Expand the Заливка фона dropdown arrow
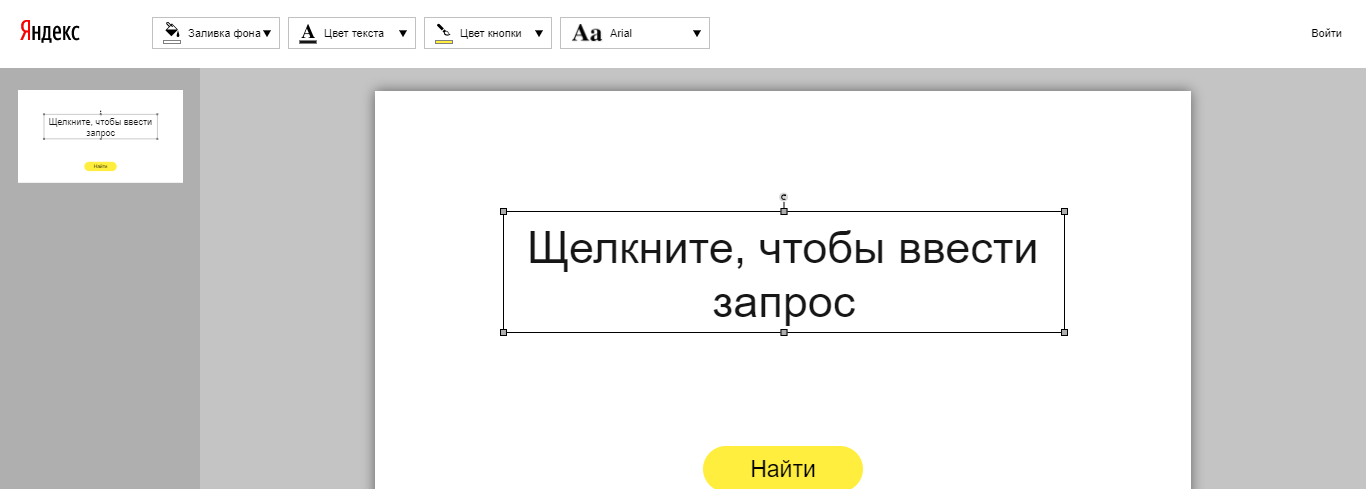Image resolution: width=1366 pixels, height=489 pixels. point(267,33)
